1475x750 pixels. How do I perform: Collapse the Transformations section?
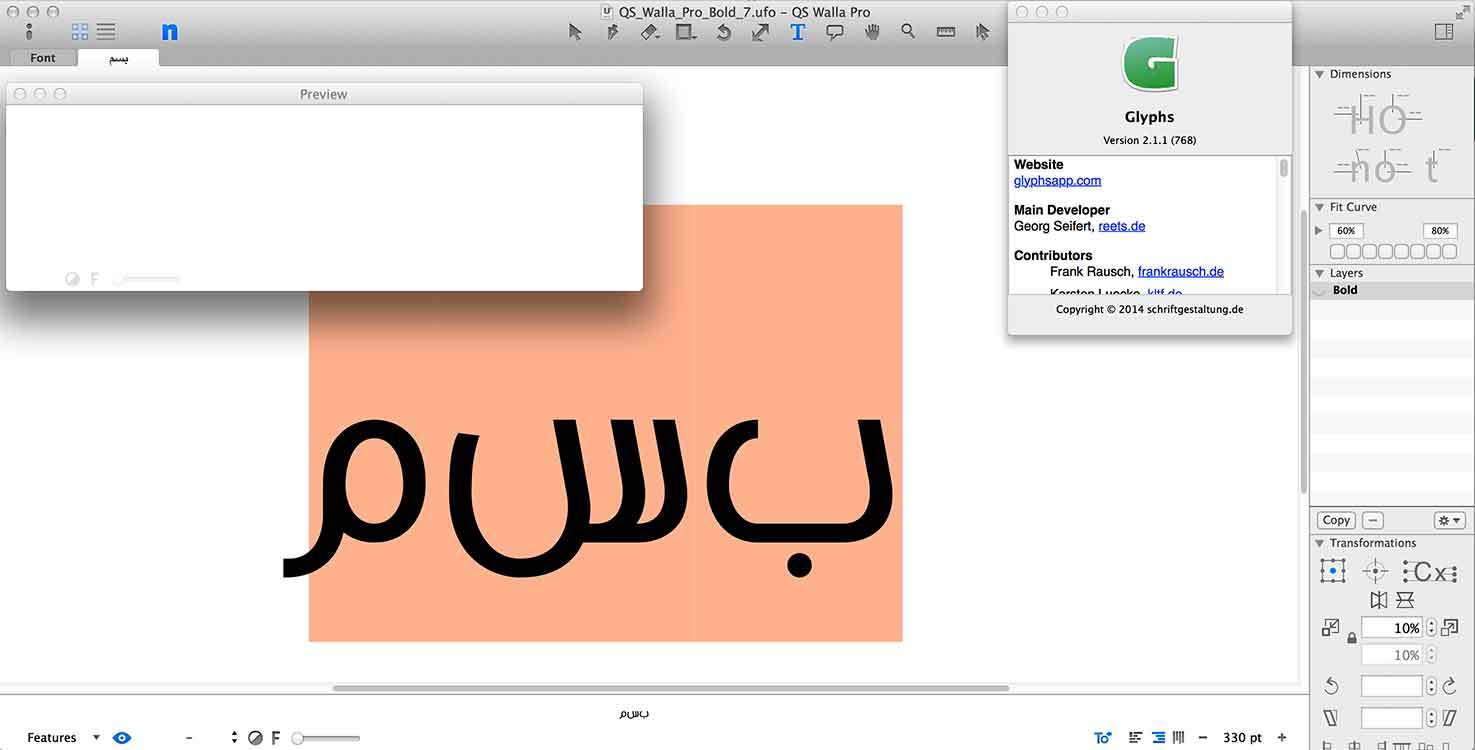1319,543
